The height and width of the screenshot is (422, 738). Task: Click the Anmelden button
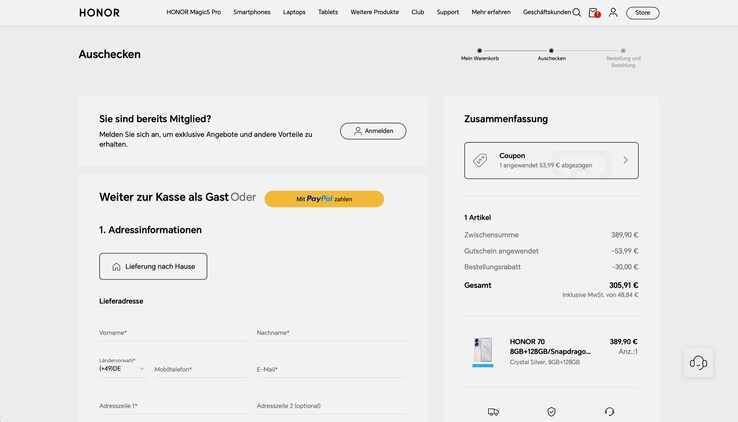point(373,131)
